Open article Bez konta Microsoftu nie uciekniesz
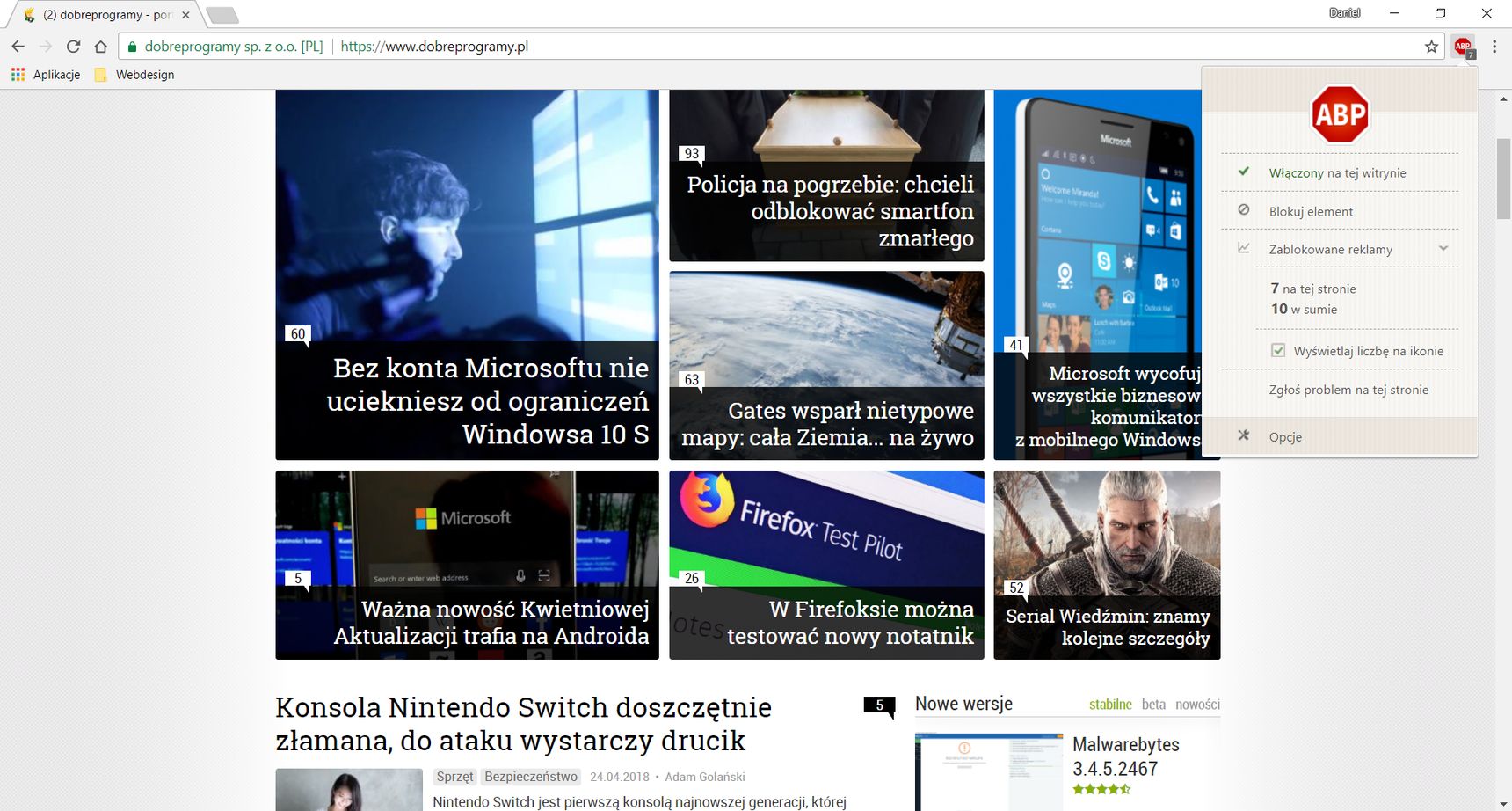The height and width of the screenshot is (811, 1512). (488, 401)
